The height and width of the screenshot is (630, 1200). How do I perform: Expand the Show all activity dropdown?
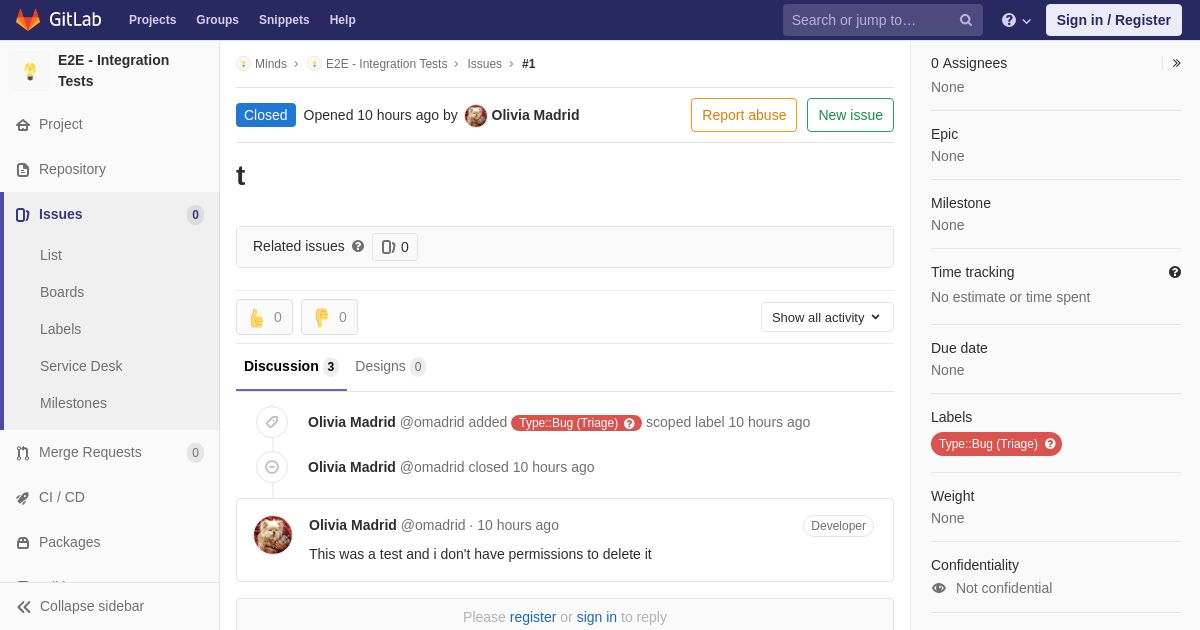point(827,317)
